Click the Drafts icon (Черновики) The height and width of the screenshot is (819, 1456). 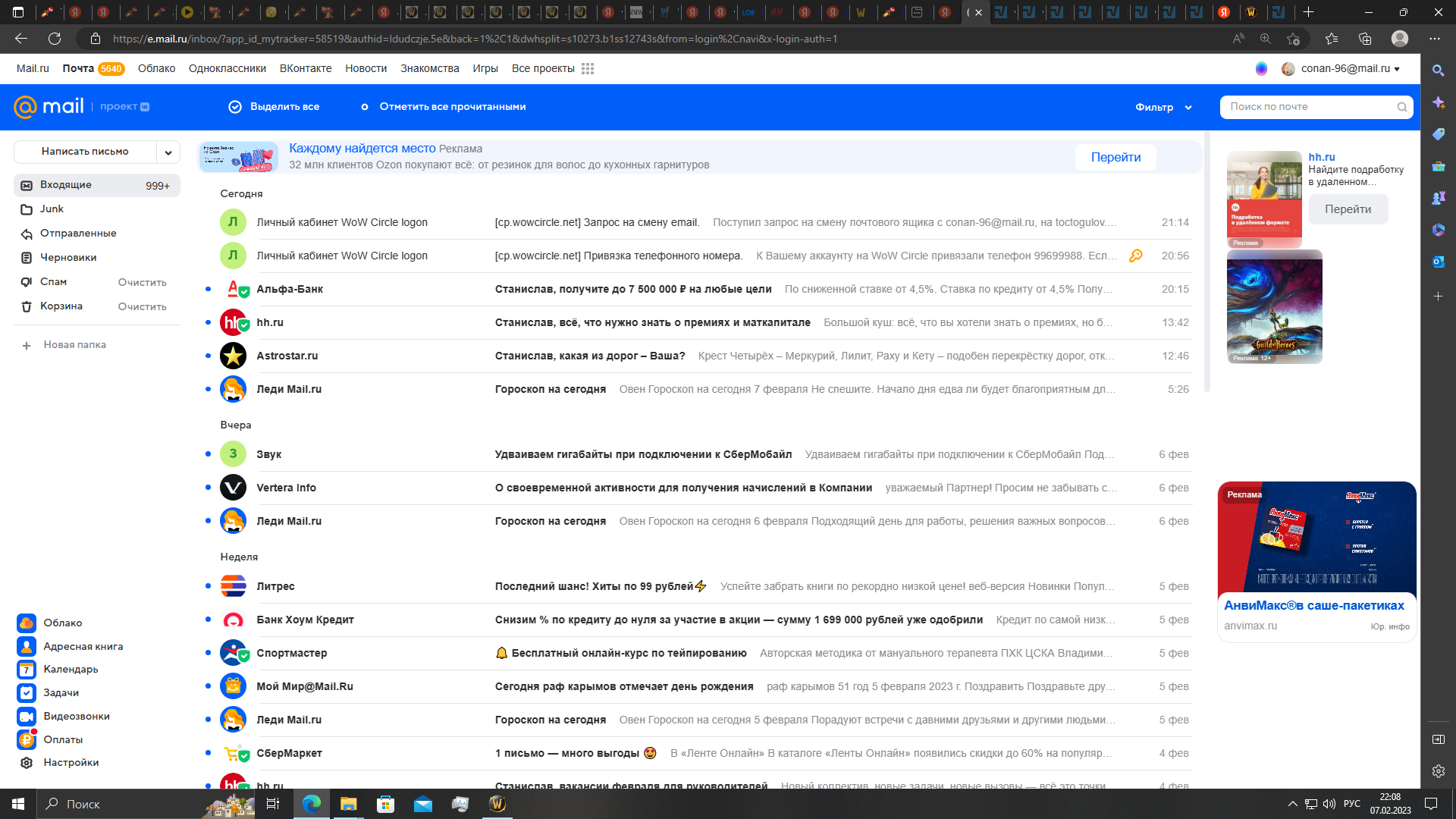click(27, 258)
